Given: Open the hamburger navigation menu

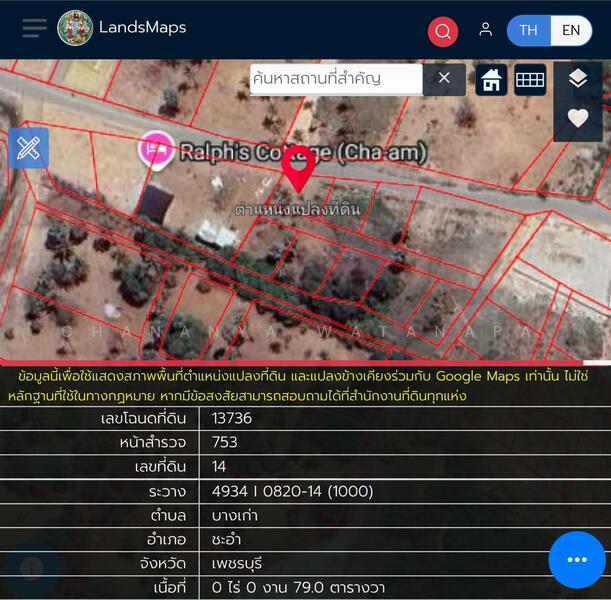Looking at the screenshot, I should (x=34, y=28).
